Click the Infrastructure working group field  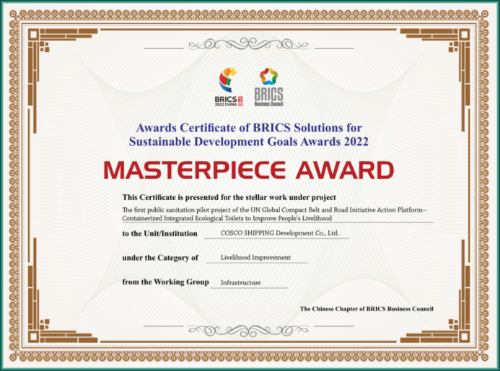pyautogui.click(x=249, y=283)
